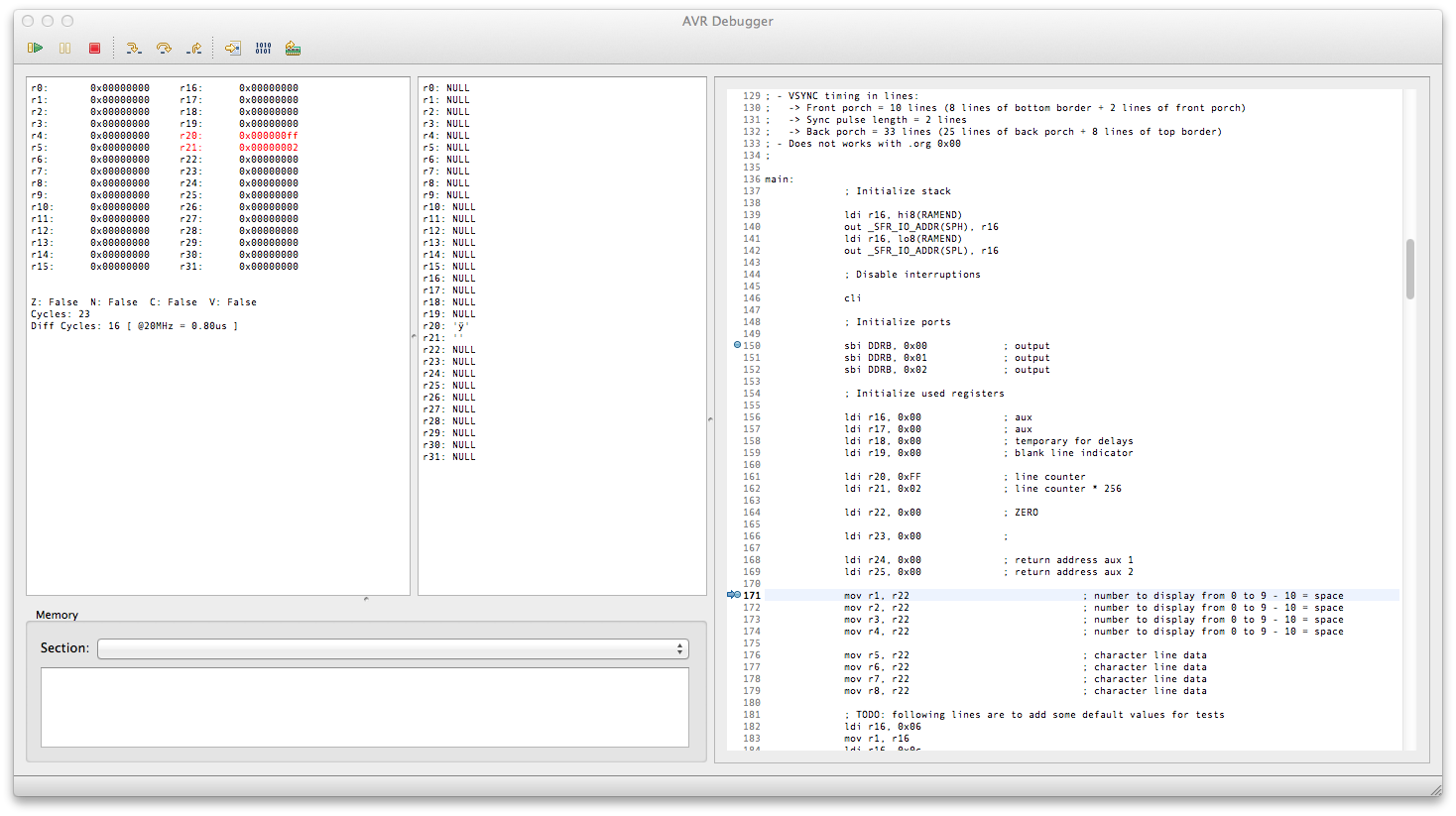Image resolution: width=1456 pixels, height=816 pixels.
Task: Click the Step Return icon
Action: point(194,48)
